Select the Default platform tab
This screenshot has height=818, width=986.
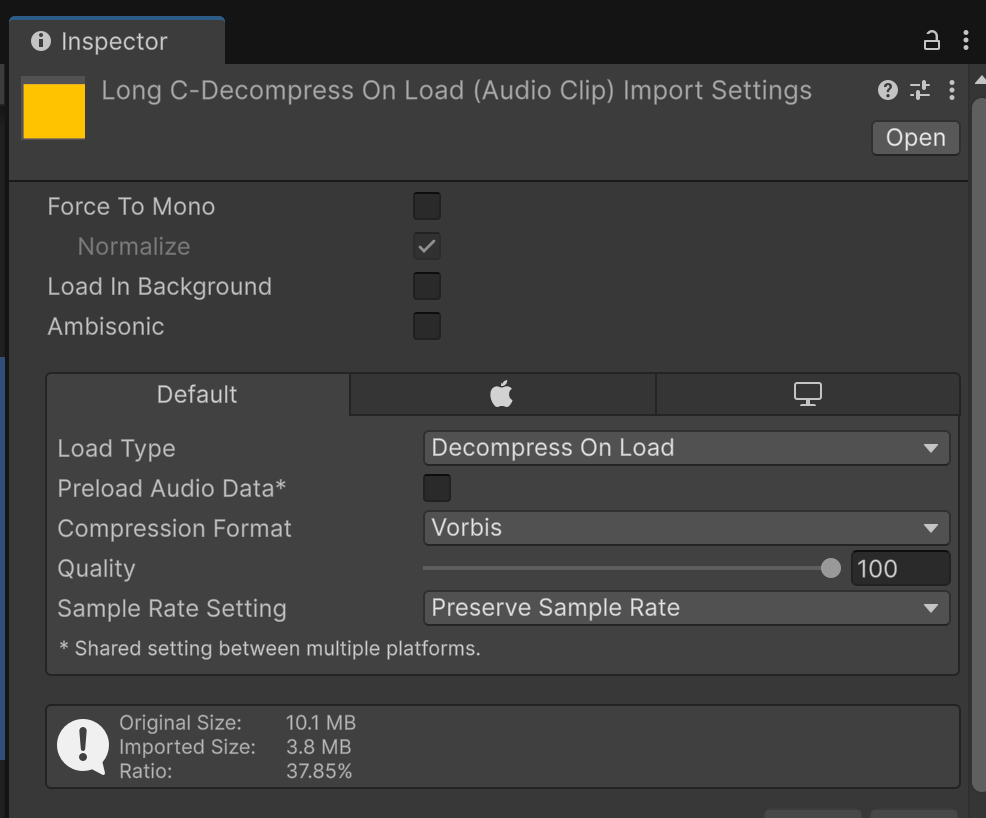(197, 395)
